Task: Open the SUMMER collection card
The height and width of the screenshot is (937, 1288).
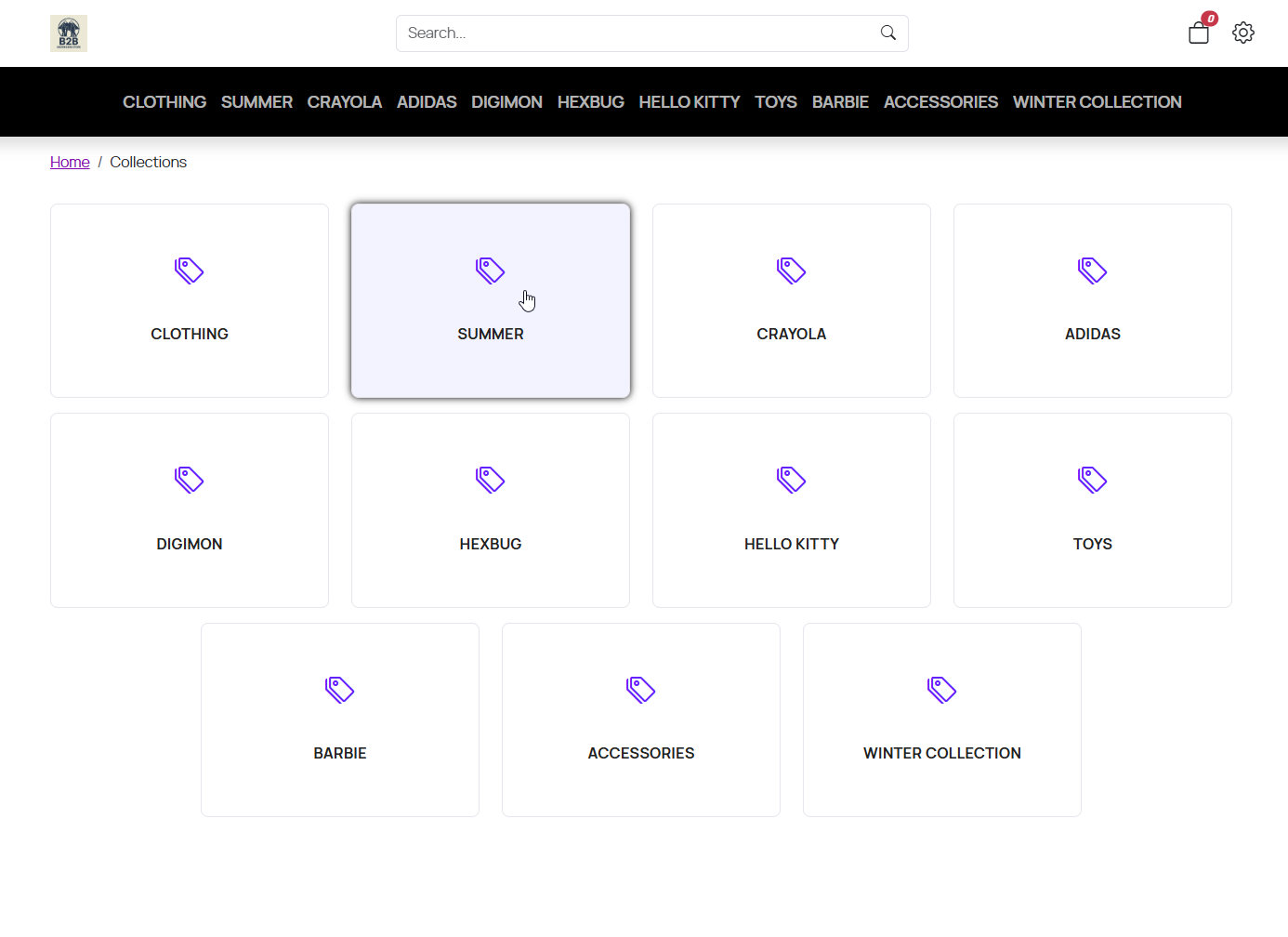Action: (x=491, y=301)
